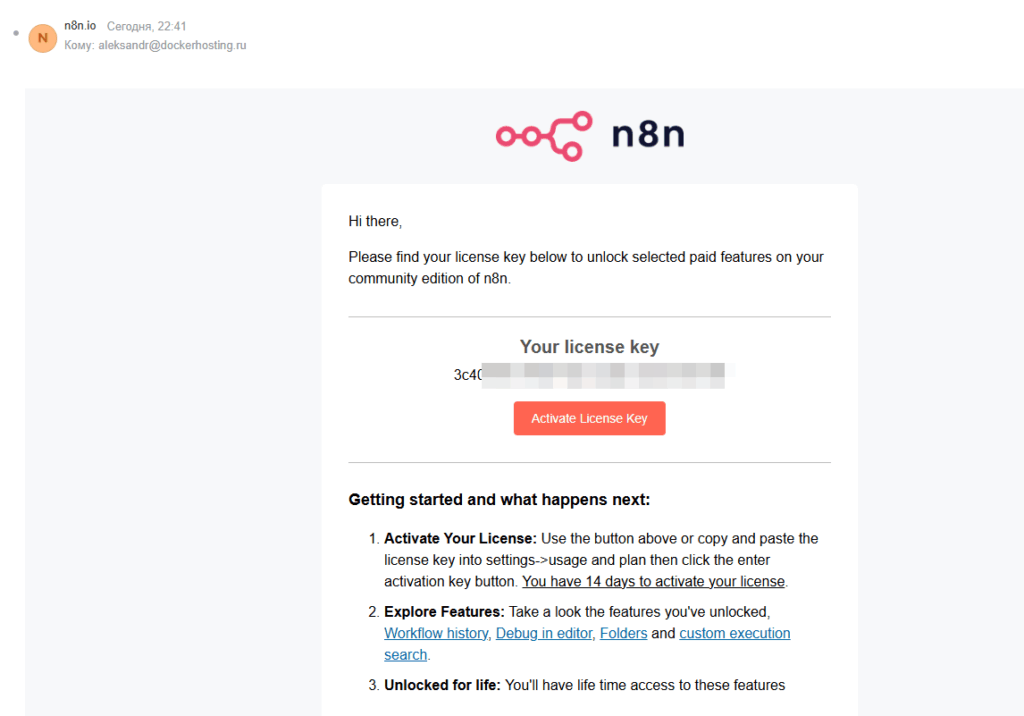Click the "Activate Your License:" bold label

(x=460, y=538)
